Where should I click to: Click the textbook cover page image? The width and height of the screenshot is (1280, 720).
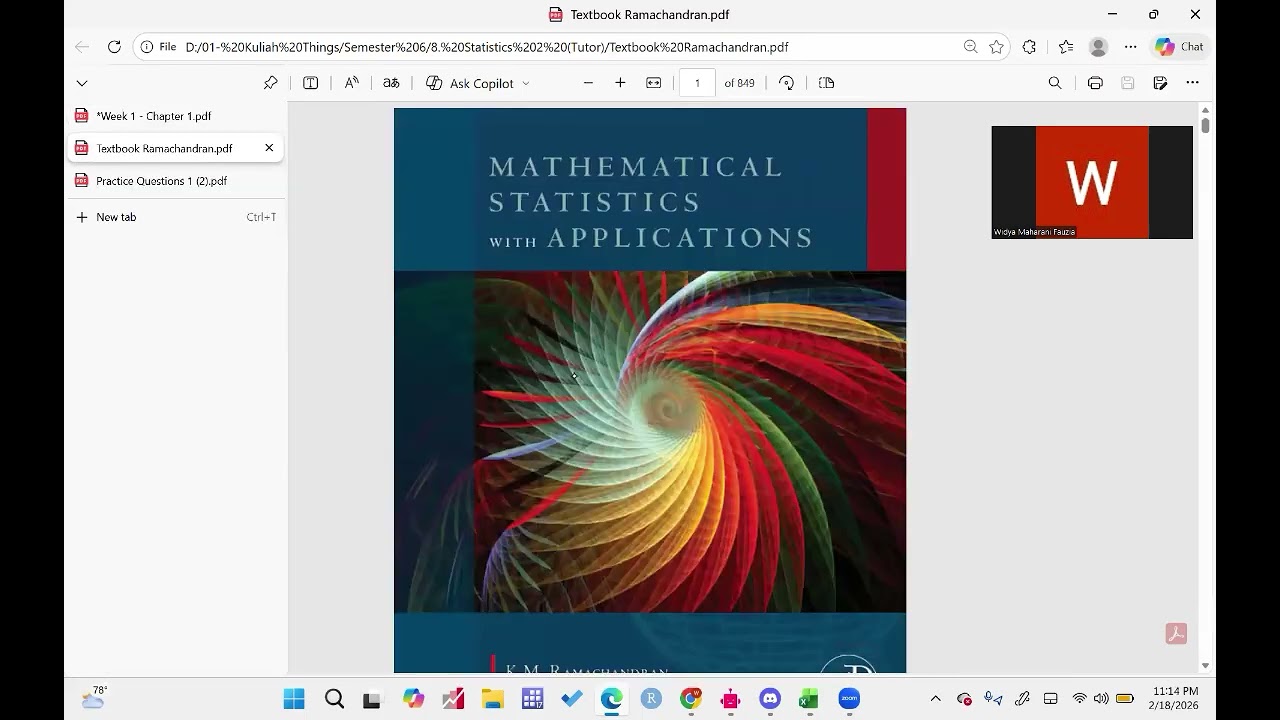point(650,390)
